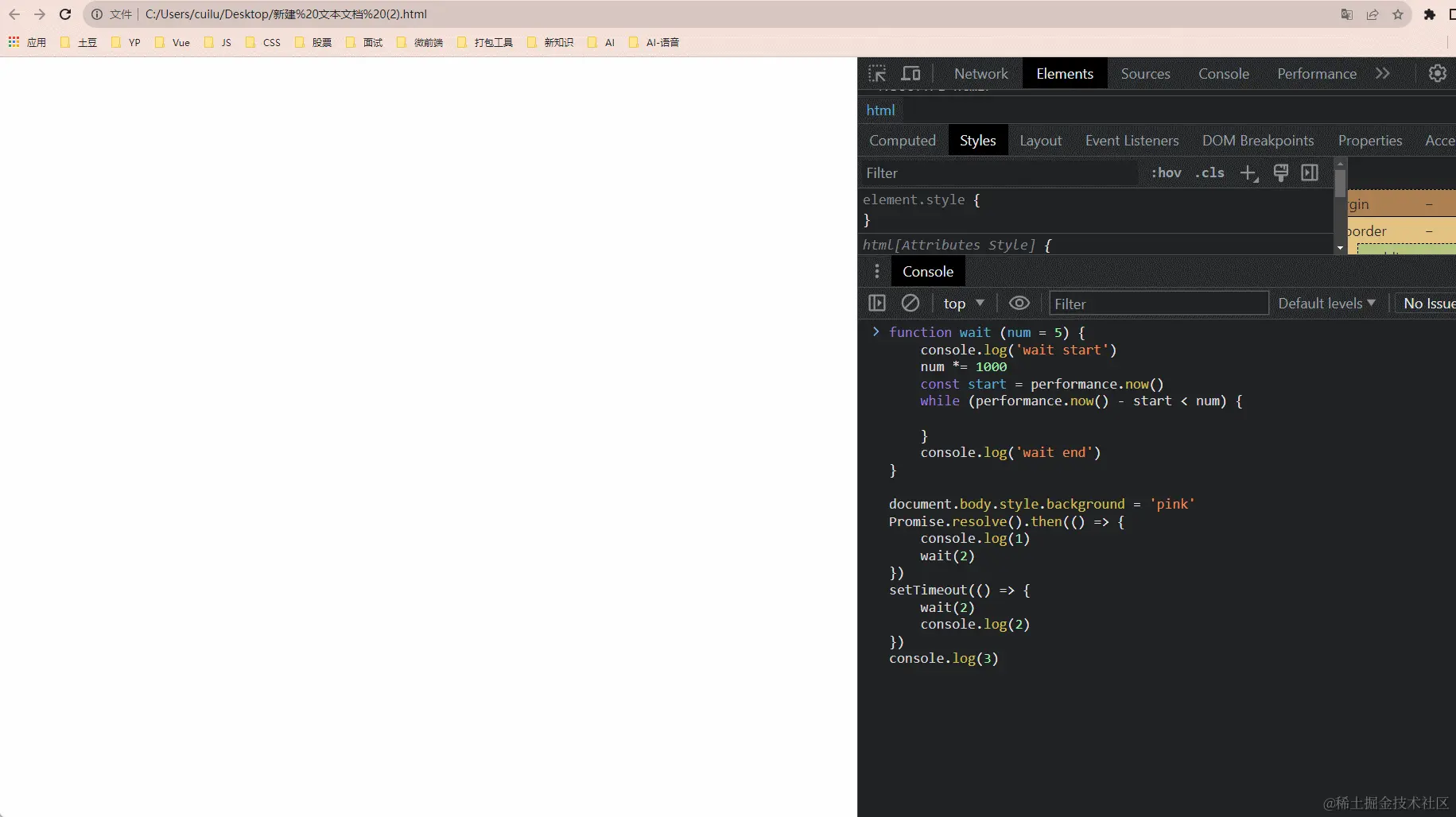Open the AI-语音 bookmark folder
1456x817 pixels.
pos(655,42)
